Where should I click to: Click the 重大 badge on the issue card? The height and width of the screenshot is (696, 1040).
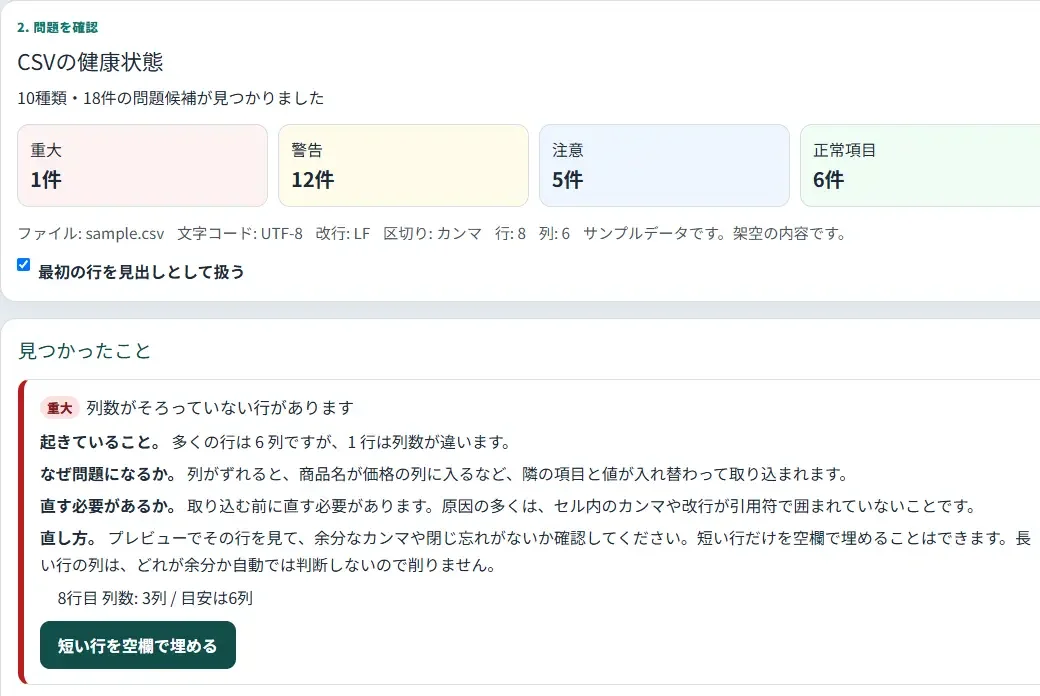click(x=60, y=408)
